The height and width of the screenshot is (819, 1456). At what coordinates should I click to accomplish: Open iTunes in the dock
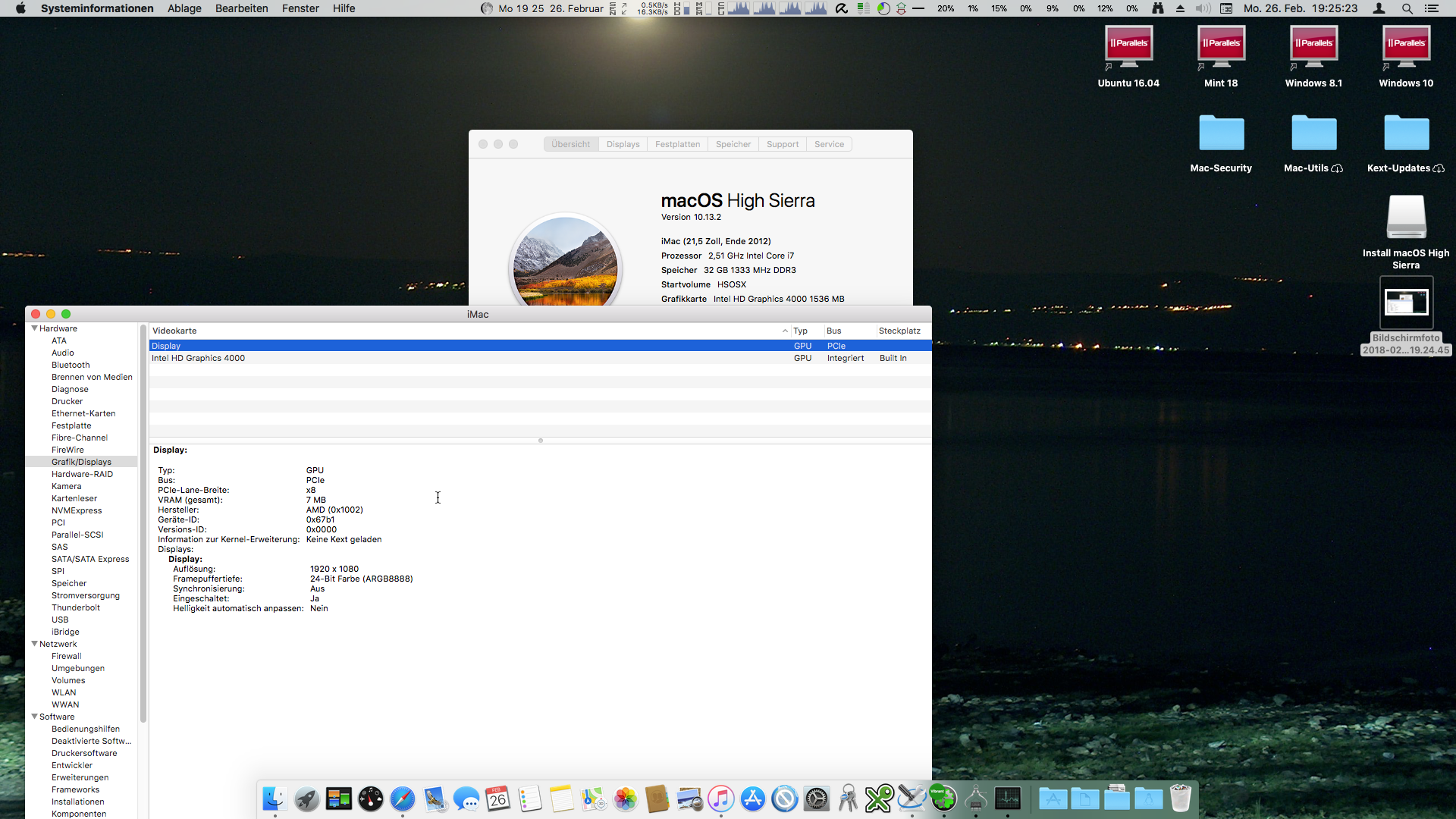[721, 799]
